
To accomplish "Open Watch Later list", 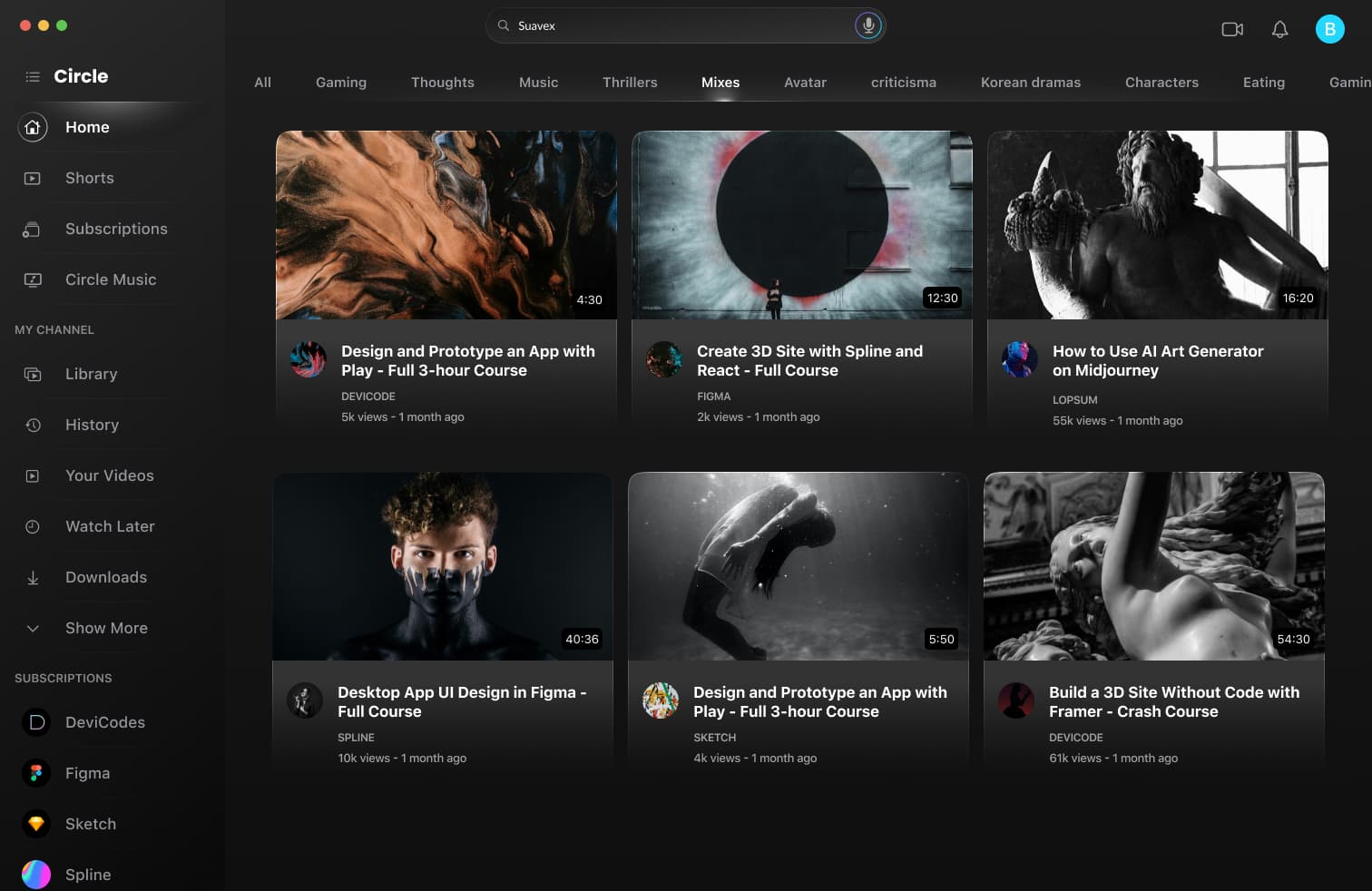I will pyautogui.click(x=110, y=526).
